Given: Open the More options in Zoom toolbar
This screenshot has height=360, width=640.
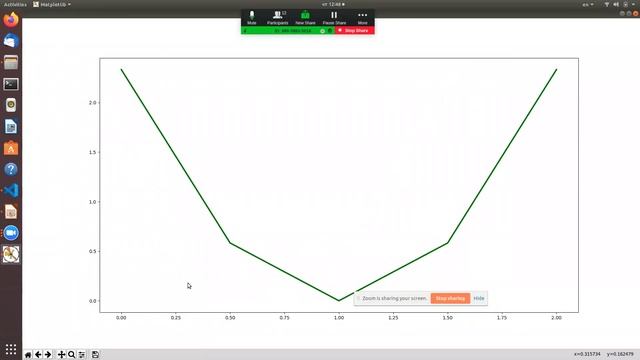Looking at the screenshot, I should point(362,18).
